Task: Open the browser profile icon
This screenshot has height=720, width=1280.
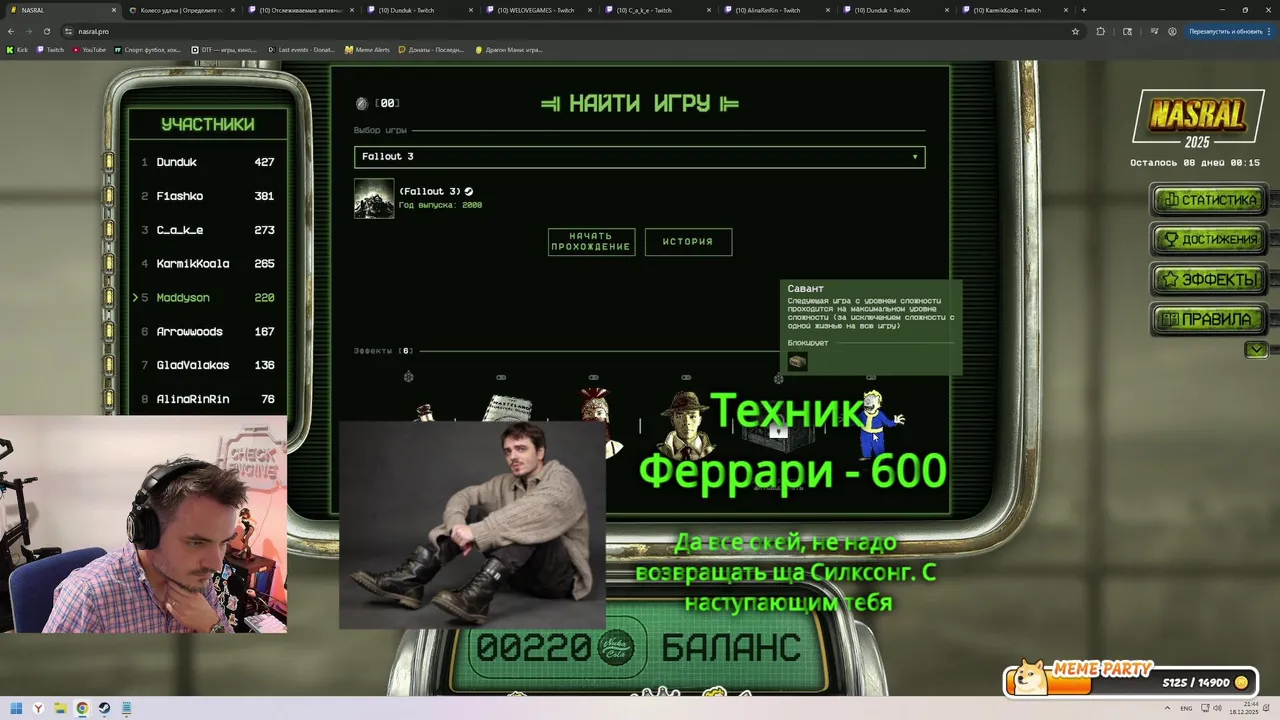Action: 1172,31
